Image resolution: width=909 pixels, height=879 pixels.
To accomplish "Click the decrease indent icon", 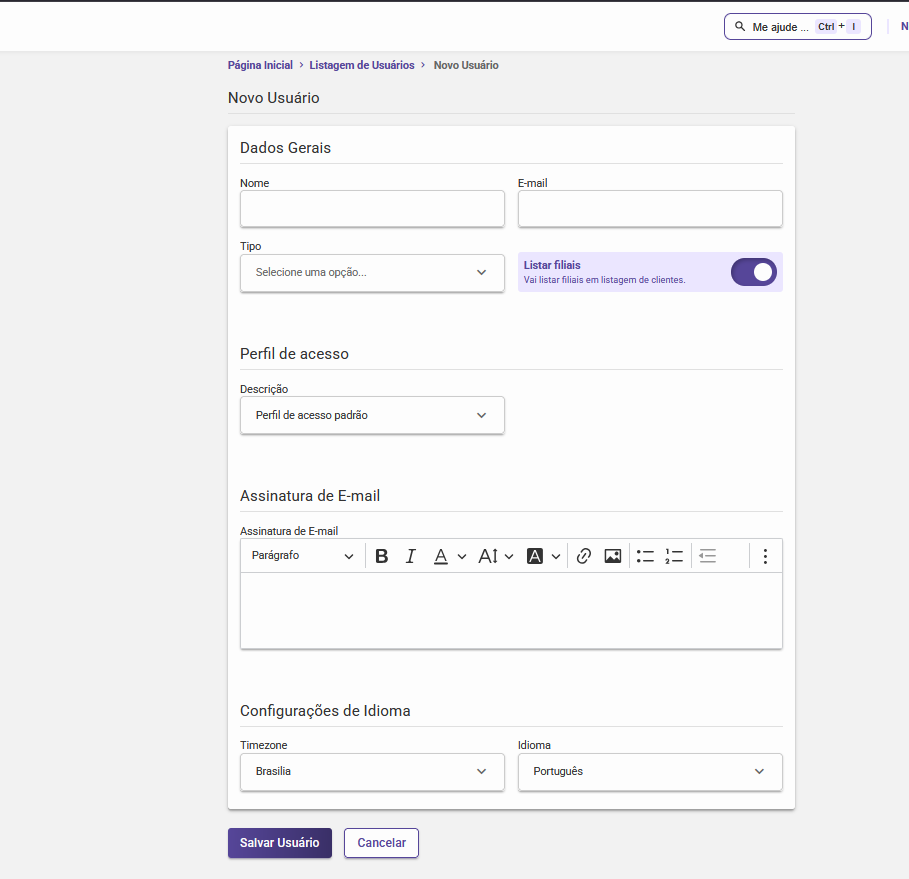I will click(x=708, y=557).
